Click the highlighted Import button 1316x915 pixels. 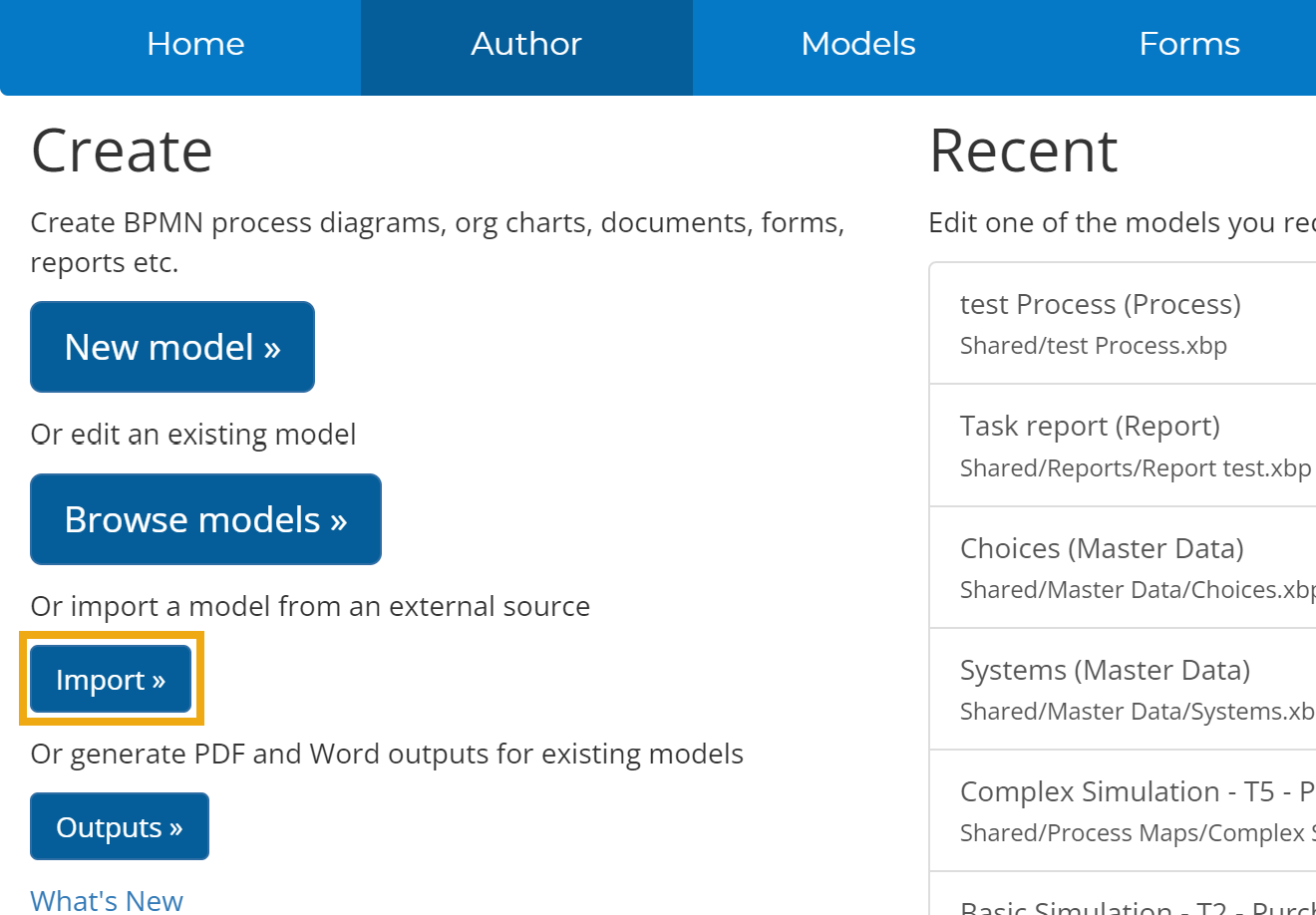coord(111,680)
